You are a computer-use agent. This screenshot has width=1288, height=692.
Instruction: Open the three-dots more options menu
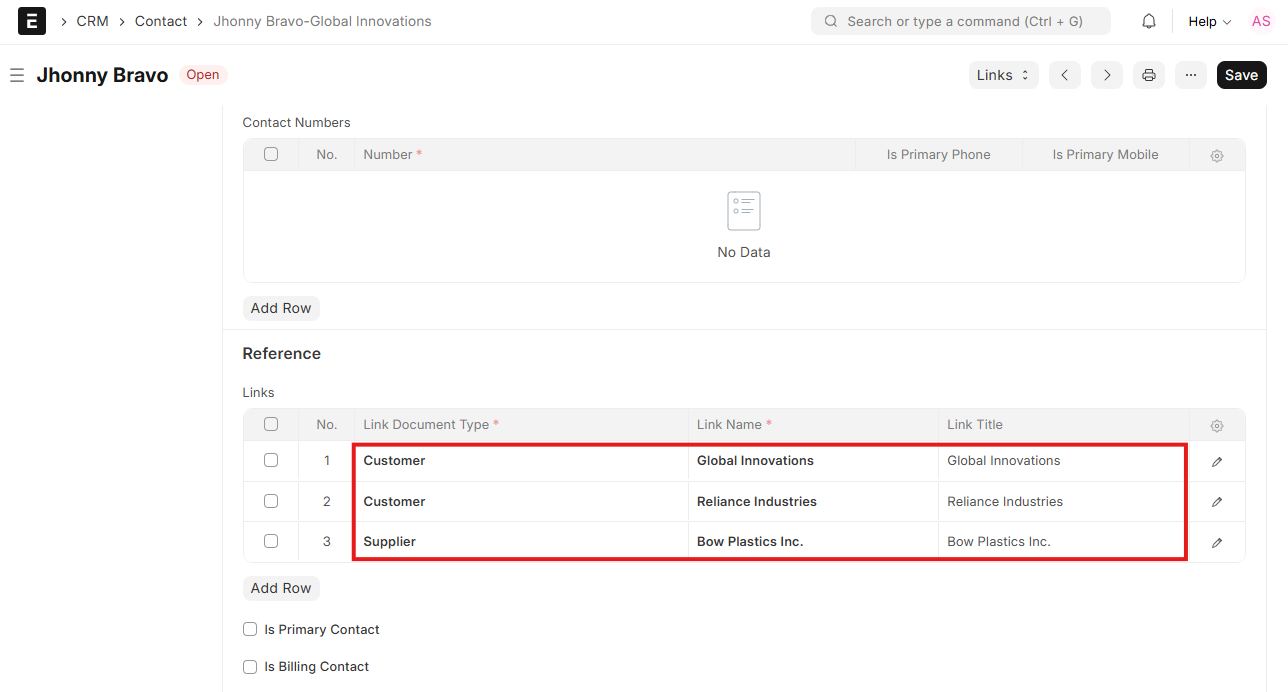click(1191, 75)
